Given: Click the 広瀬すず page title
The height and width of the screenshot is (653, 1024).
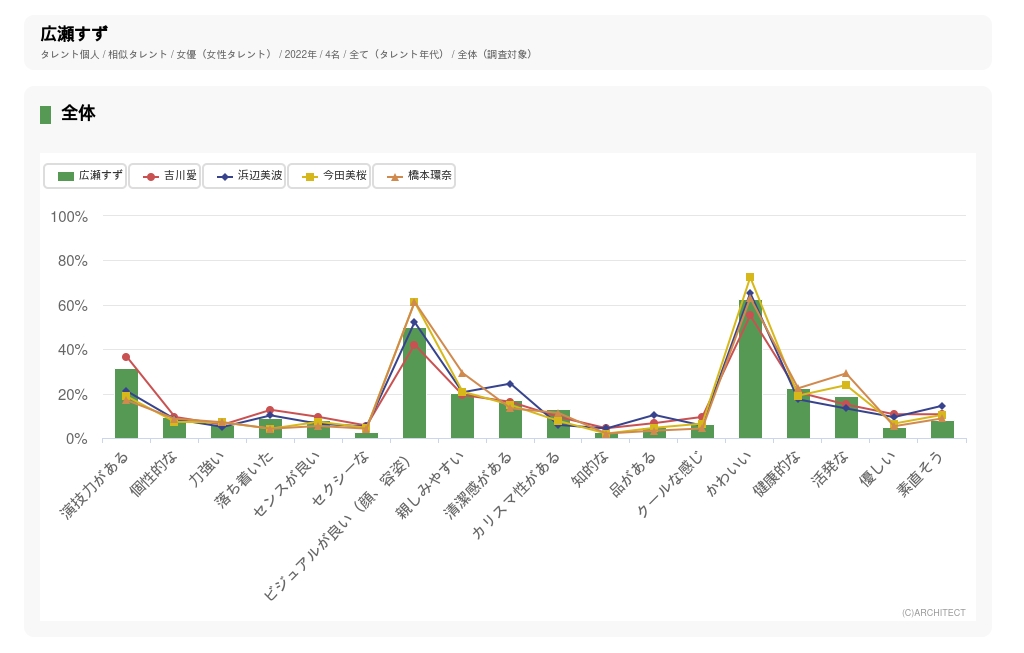Looking at the screenshot, I should (x=75, y=35).
